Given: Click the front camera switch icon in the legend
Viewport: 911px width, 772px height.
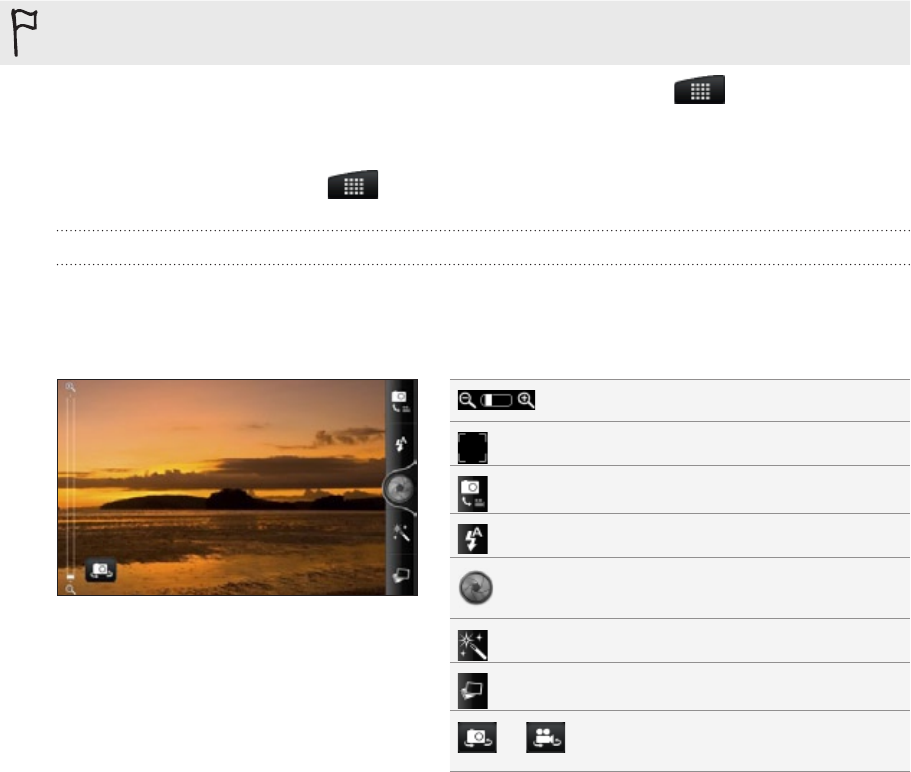Looking at the screenshot, I should point(478,737).
